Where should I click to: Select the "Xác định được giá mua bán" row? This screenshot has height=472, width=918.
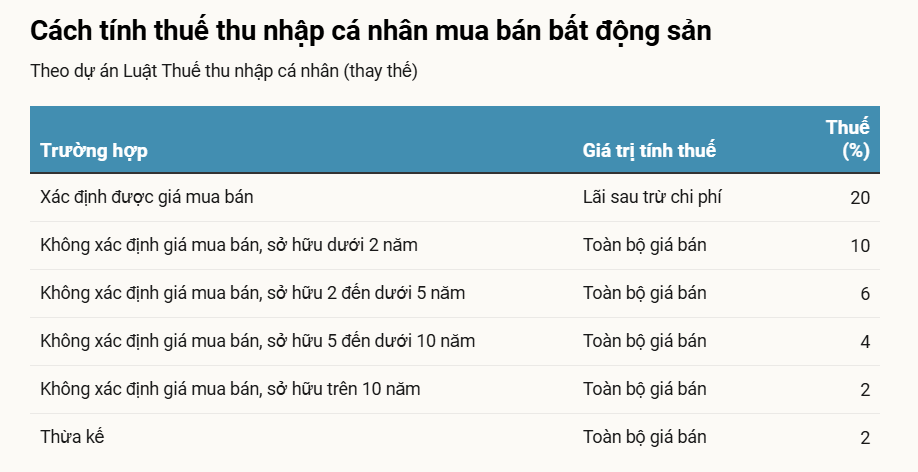point(147,197)
